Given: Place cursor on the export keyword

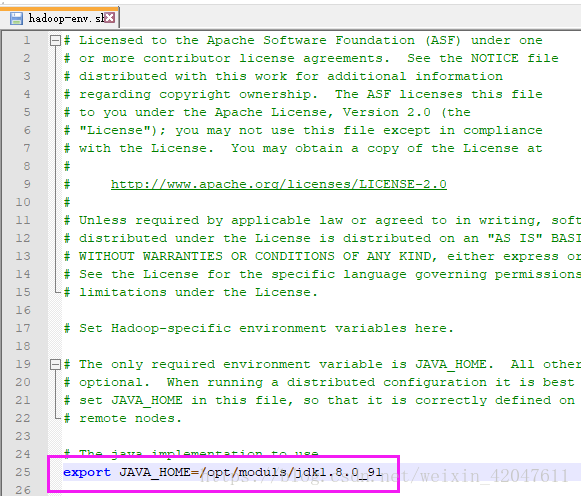Looking at the screenshot, I should click(x=87, y=472).
